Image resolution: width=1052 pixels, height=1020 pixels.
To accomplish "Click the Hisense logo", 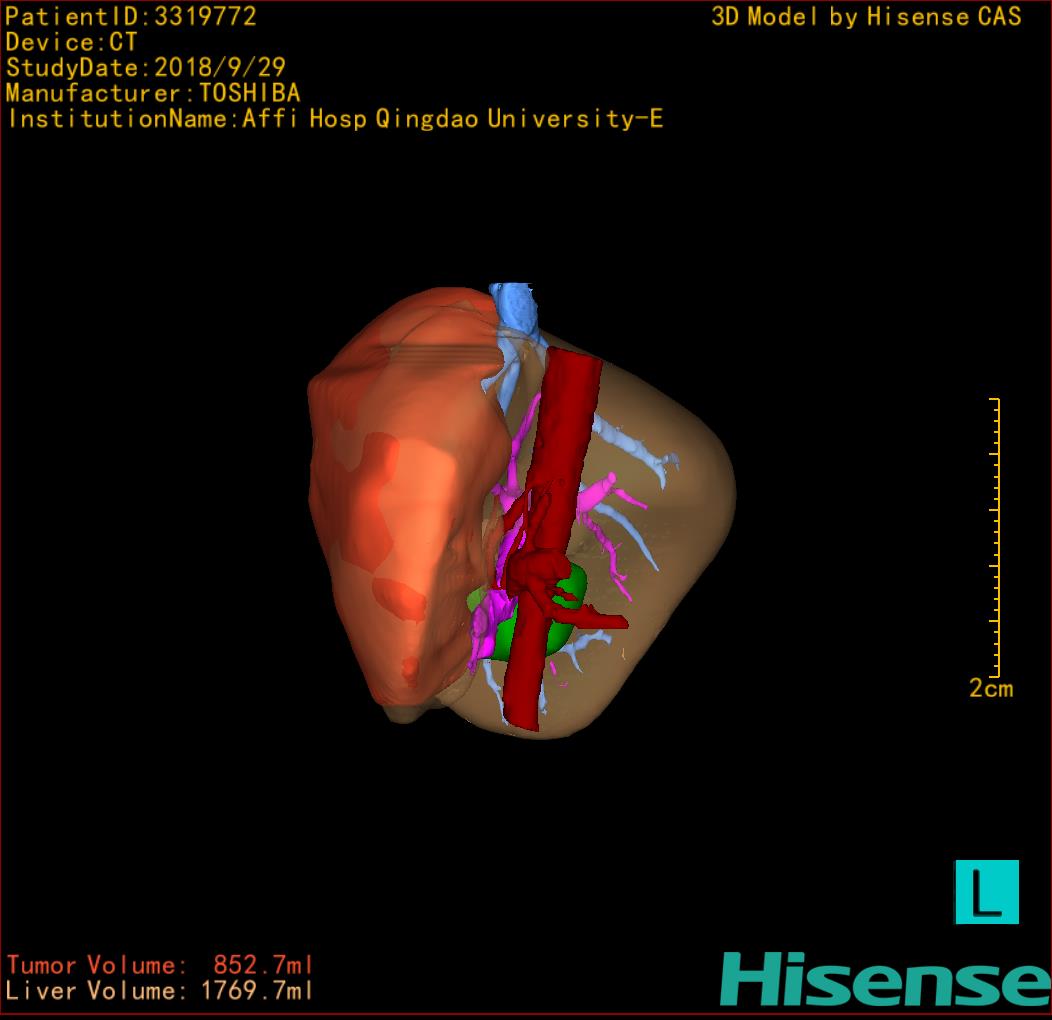I will (x=885, y=979).
